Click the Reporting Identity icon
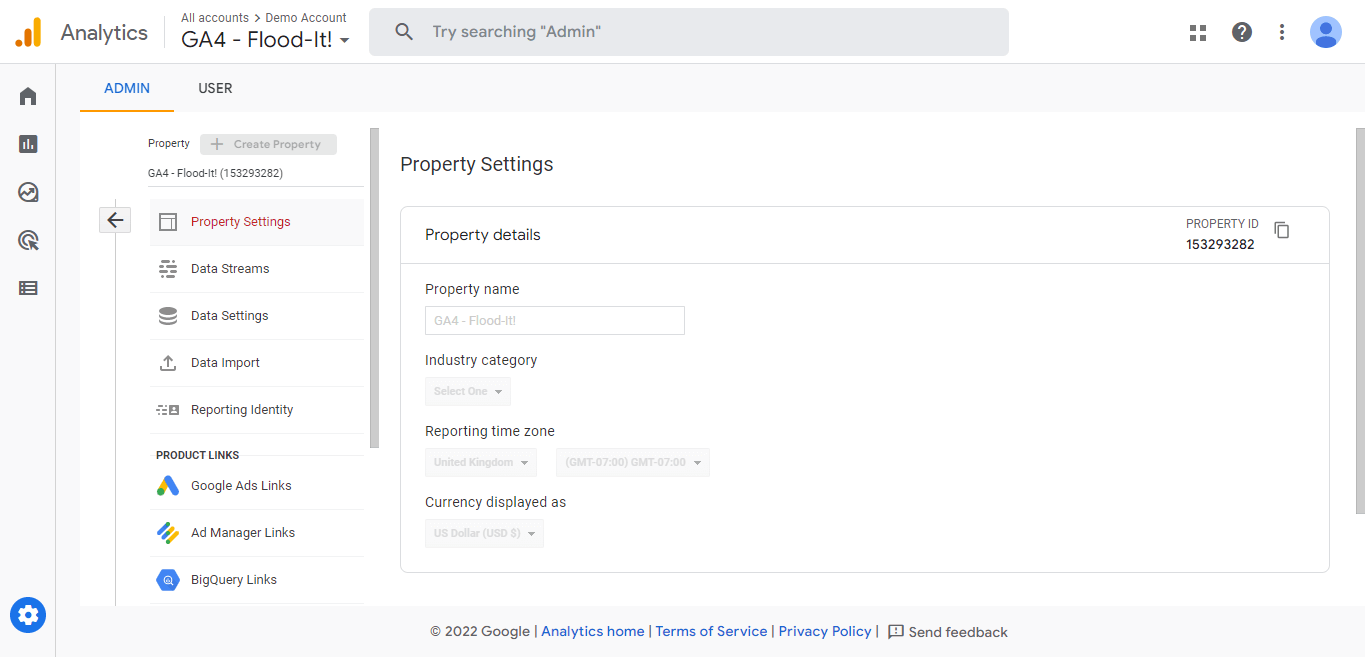Viewport: 1365px width, 657px height. [x=168, y=410]
